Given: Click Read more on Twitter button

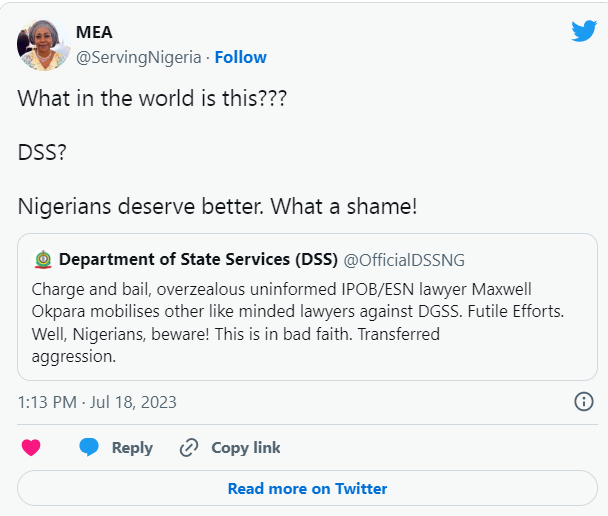Looking at the screenshot, I should (307, 489).
